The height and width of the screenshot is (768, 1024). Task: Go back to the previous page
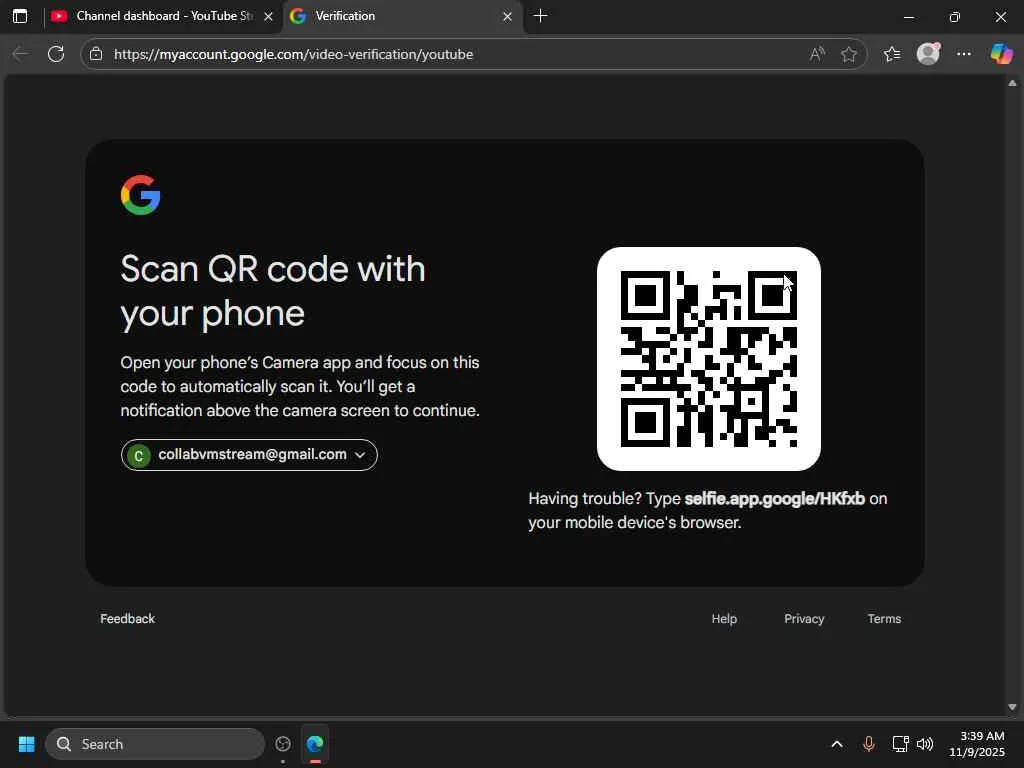point(21,54)
